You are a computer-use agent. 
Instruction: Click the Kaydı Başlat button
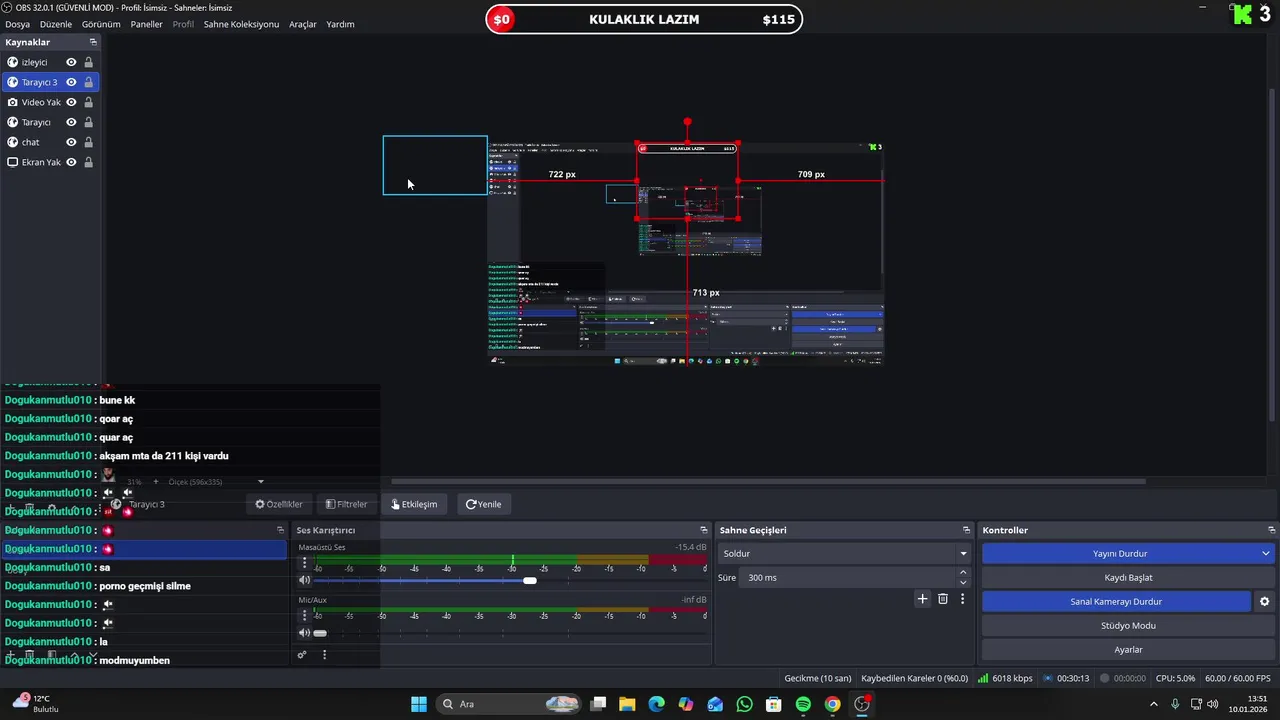(1128, 578)
